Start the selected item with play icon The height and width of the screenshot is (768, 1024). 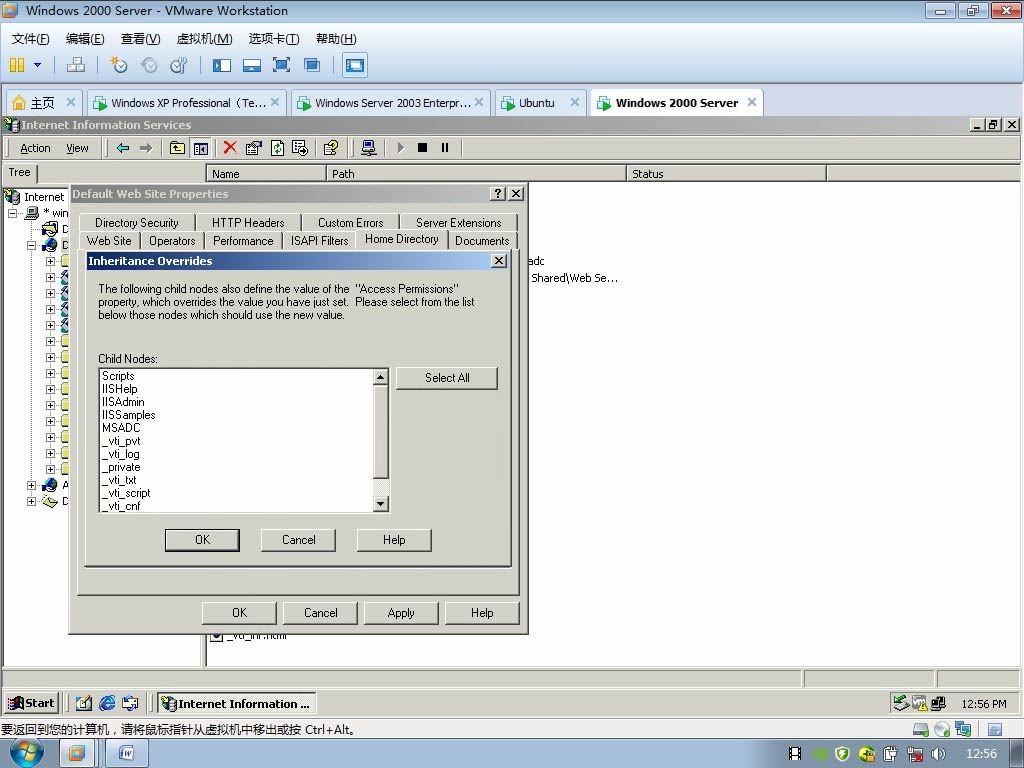pos(400,148)
